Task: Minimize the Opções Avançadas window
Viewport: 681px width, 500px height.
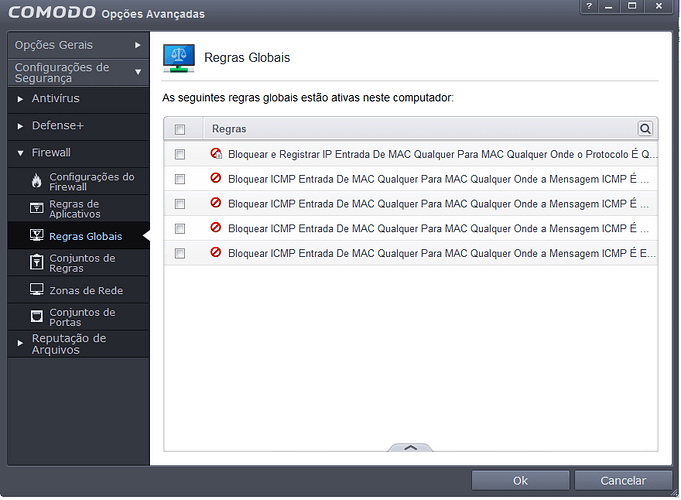Action: [x=609, y=6]
